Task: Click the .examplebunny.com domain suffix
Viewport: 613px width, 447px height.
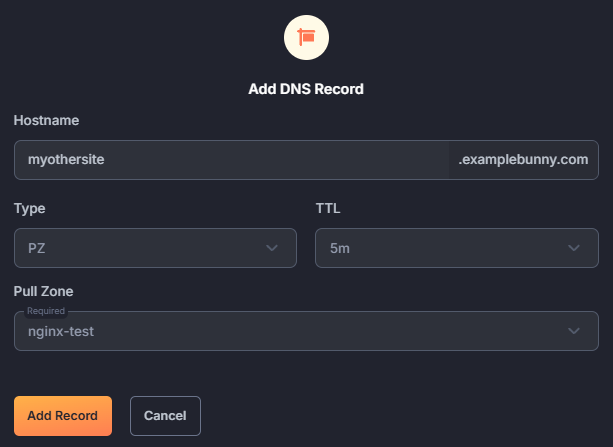Action: 523,160
